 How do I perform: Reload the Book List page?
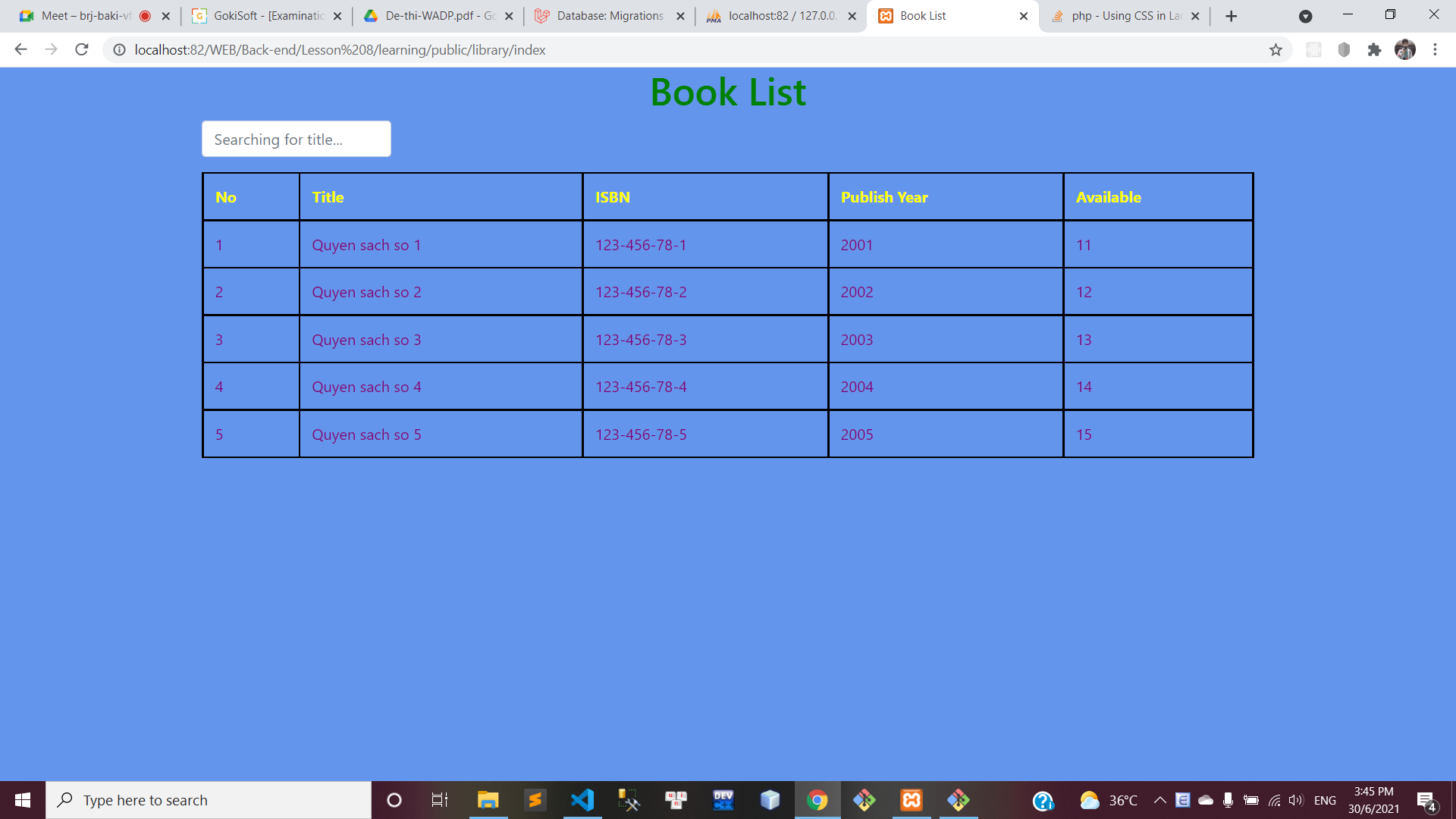tap(82, 50)
